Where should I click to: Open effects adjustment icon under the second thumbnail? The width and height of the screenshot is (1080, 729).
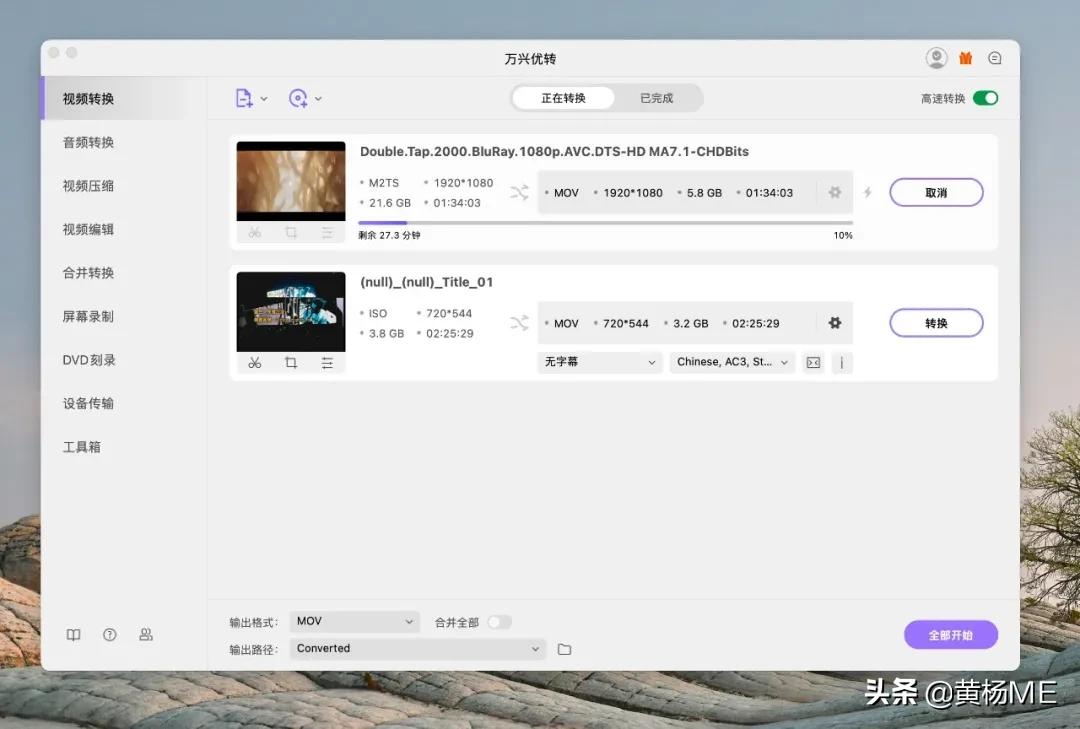point(327,362)
